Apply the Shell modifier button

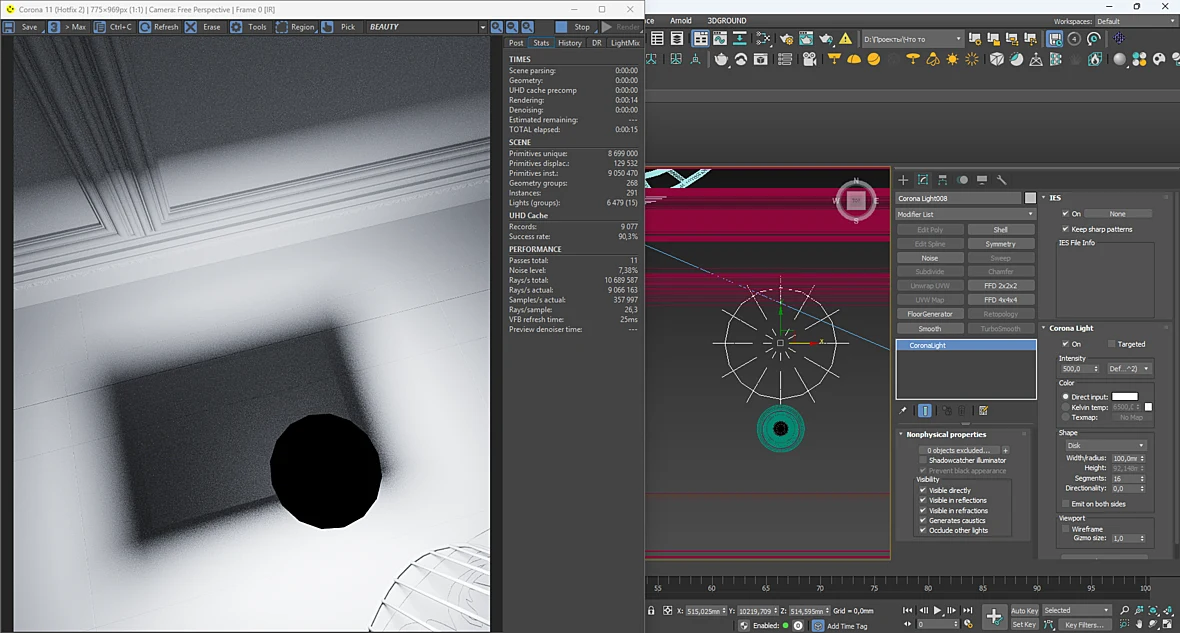coord(1000,230)
